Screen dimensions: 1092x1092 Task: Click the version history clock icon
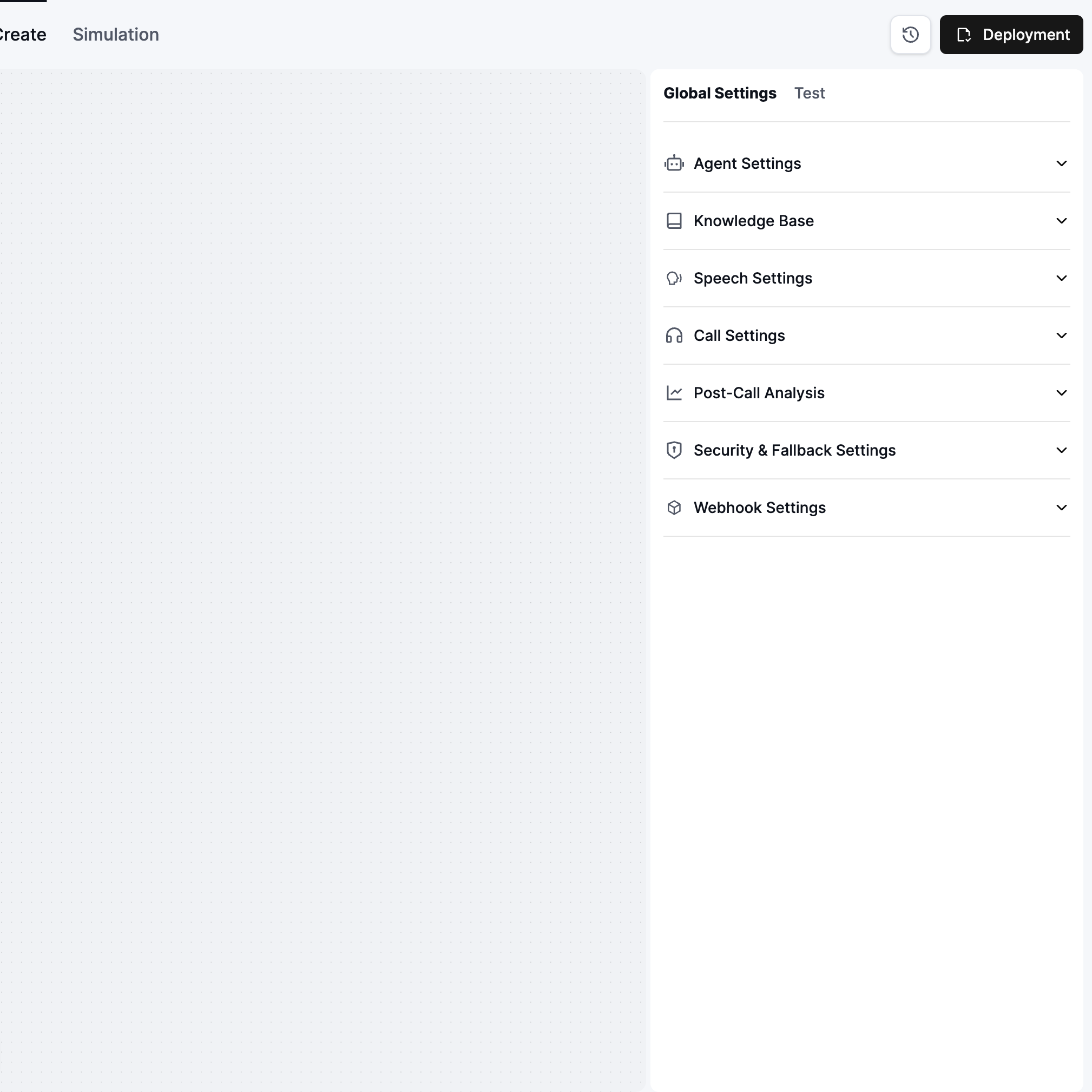point(910,35)
